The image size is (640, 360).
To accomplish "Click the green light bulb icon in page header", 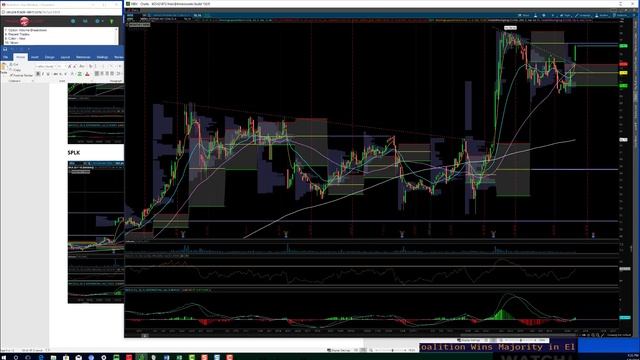I will [x=111, y=21].
